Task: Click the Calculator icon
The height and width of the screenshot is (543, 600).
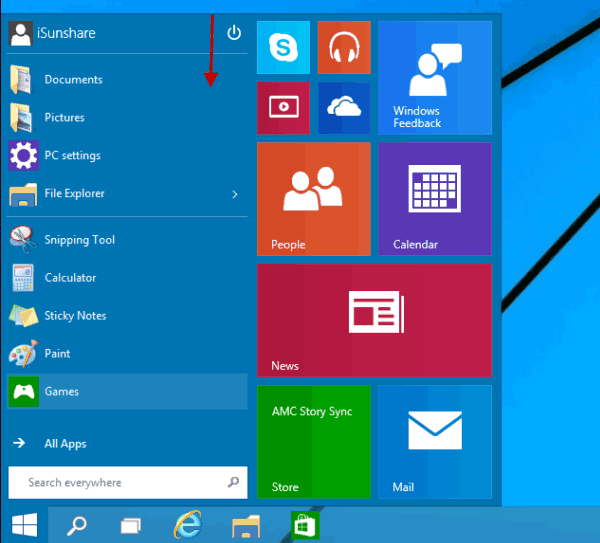Action: click(23, 278)
